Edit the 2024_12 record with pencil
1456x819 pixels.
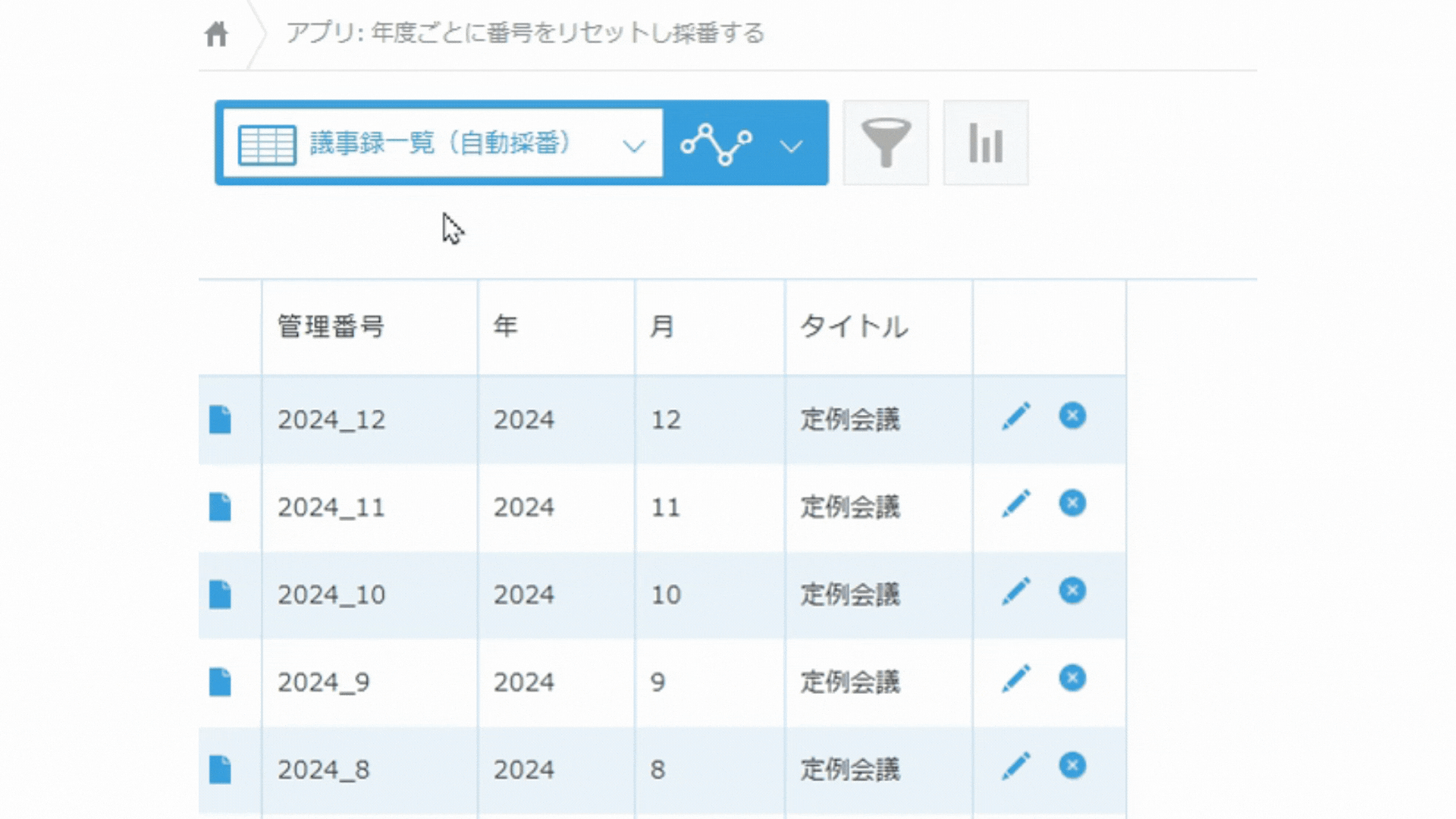click(1016, 416)
